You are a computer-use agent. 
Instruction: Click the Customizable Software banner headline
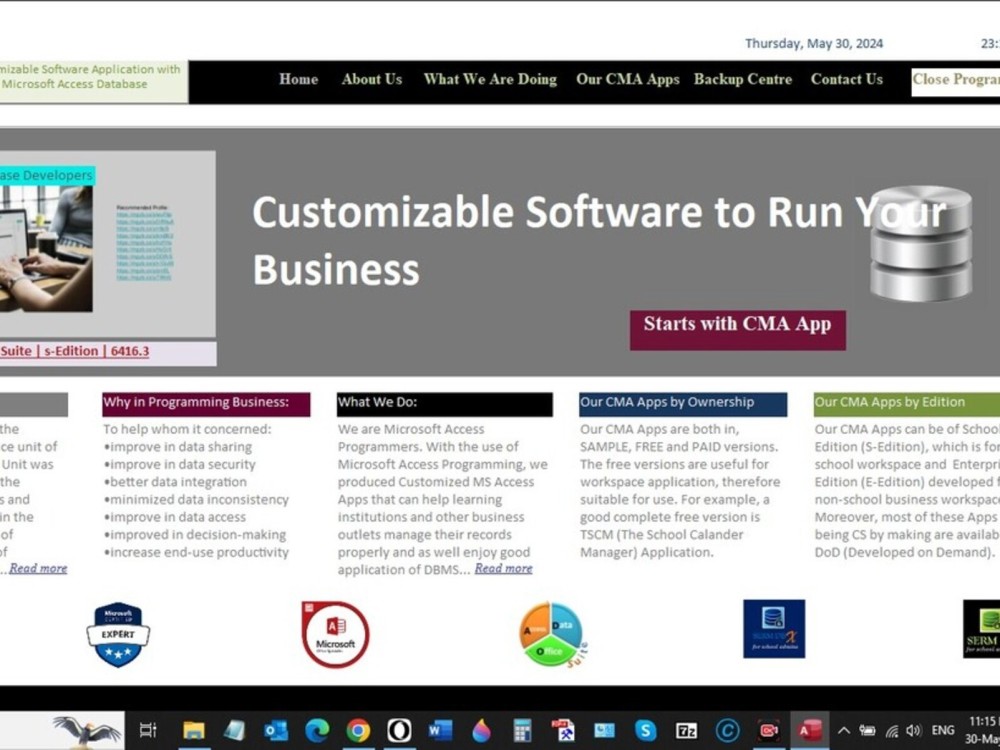tap(599, 240)
